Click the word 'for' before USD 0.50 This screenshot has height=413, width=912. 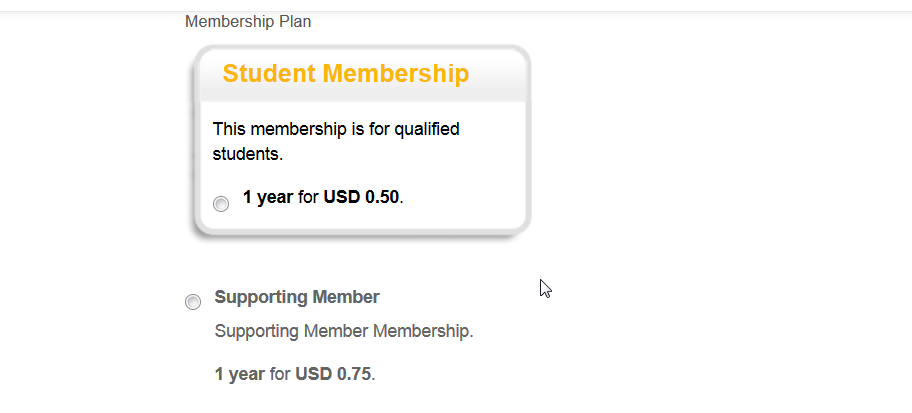coord(309,197)
